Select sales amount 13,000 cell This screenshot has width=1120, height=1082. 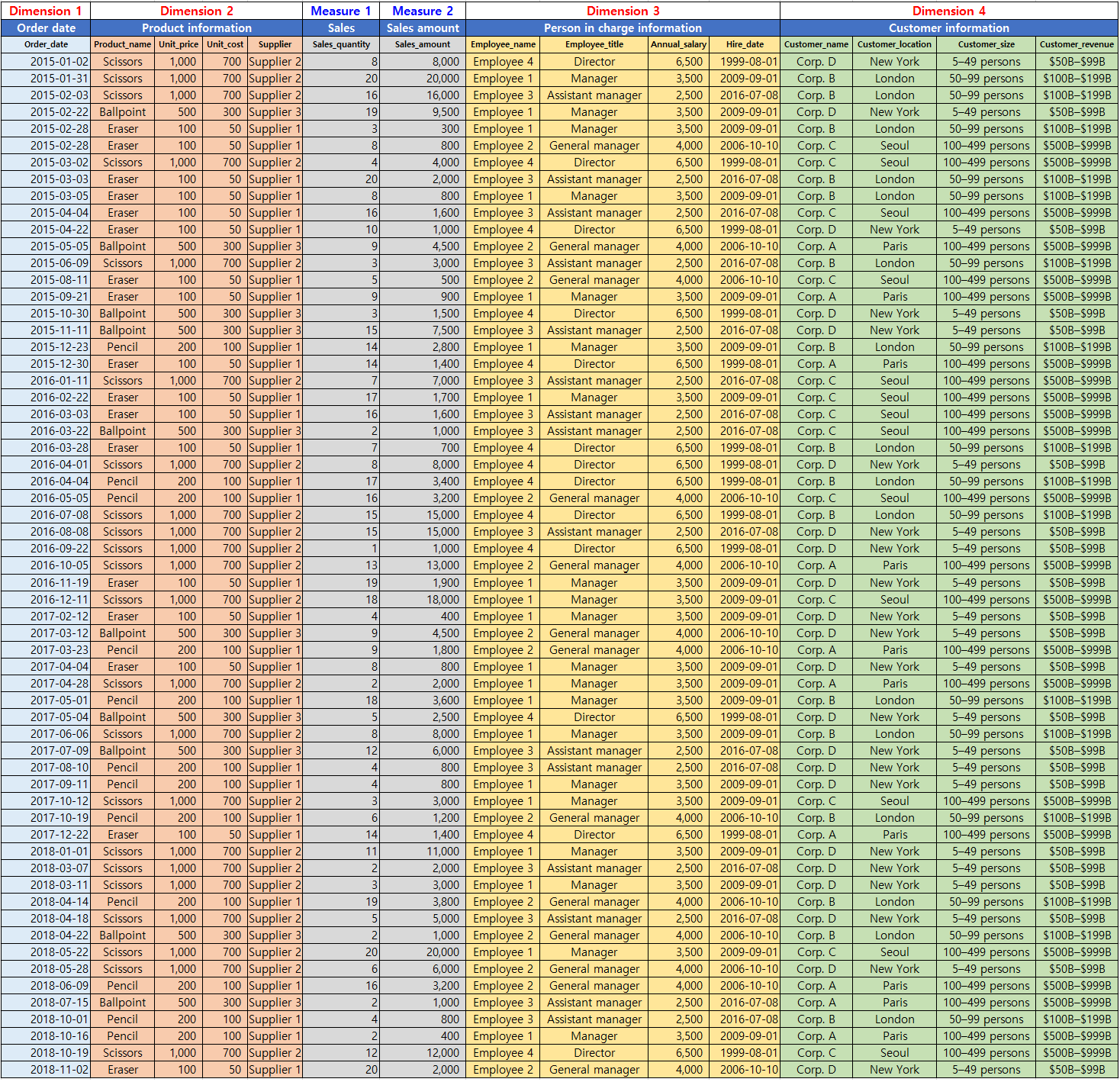click(x=423, y=565)
